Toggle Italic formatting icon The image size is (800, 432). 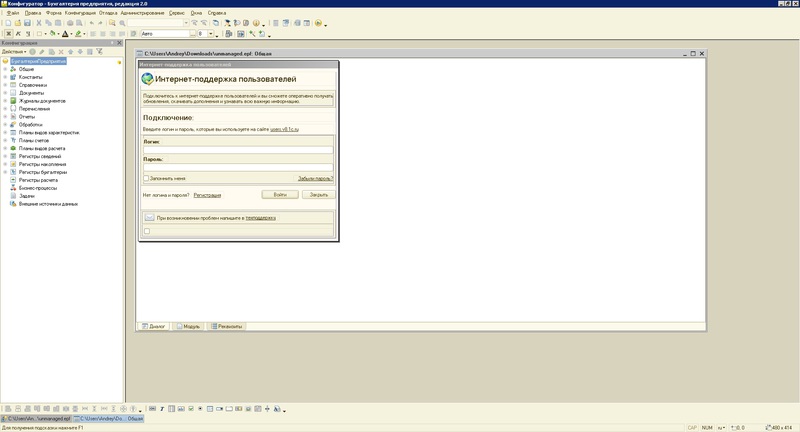click(18, 34)
